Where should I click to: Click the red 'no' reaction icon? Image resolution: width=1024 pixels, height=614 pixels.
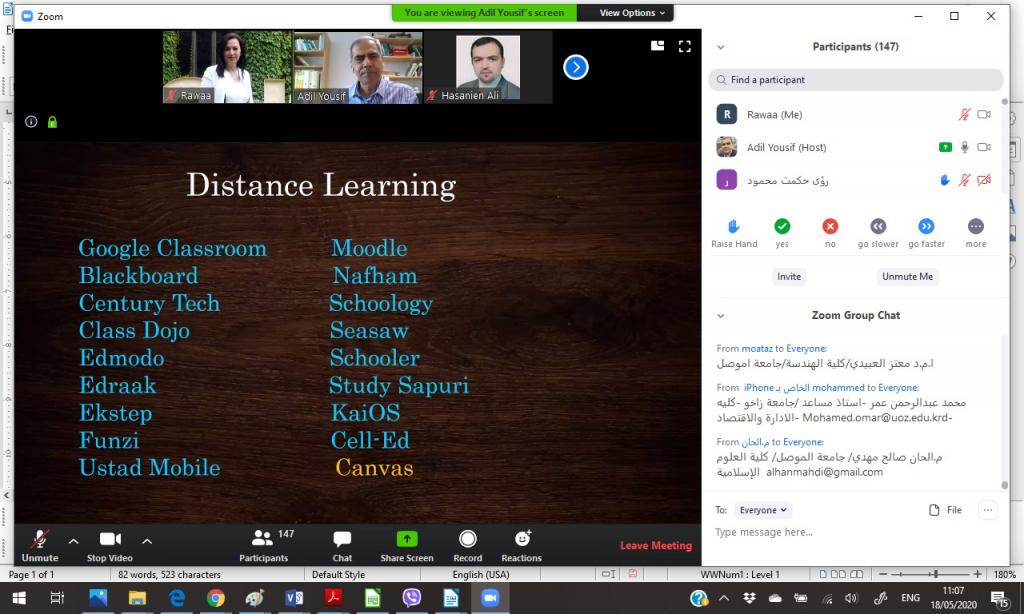pyautogui.click(x=830, y=227)
